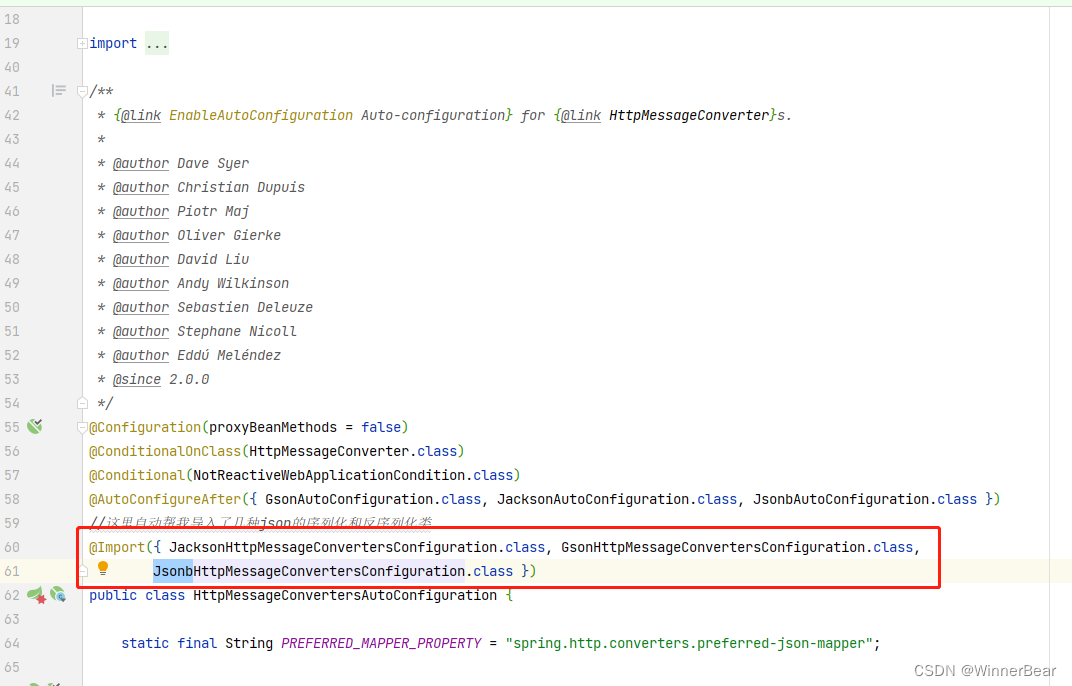Image resolution: width=1072 pixels, height=686 pixels.
Task: Click the Spring leaf with red star icon
Action: 37,595
